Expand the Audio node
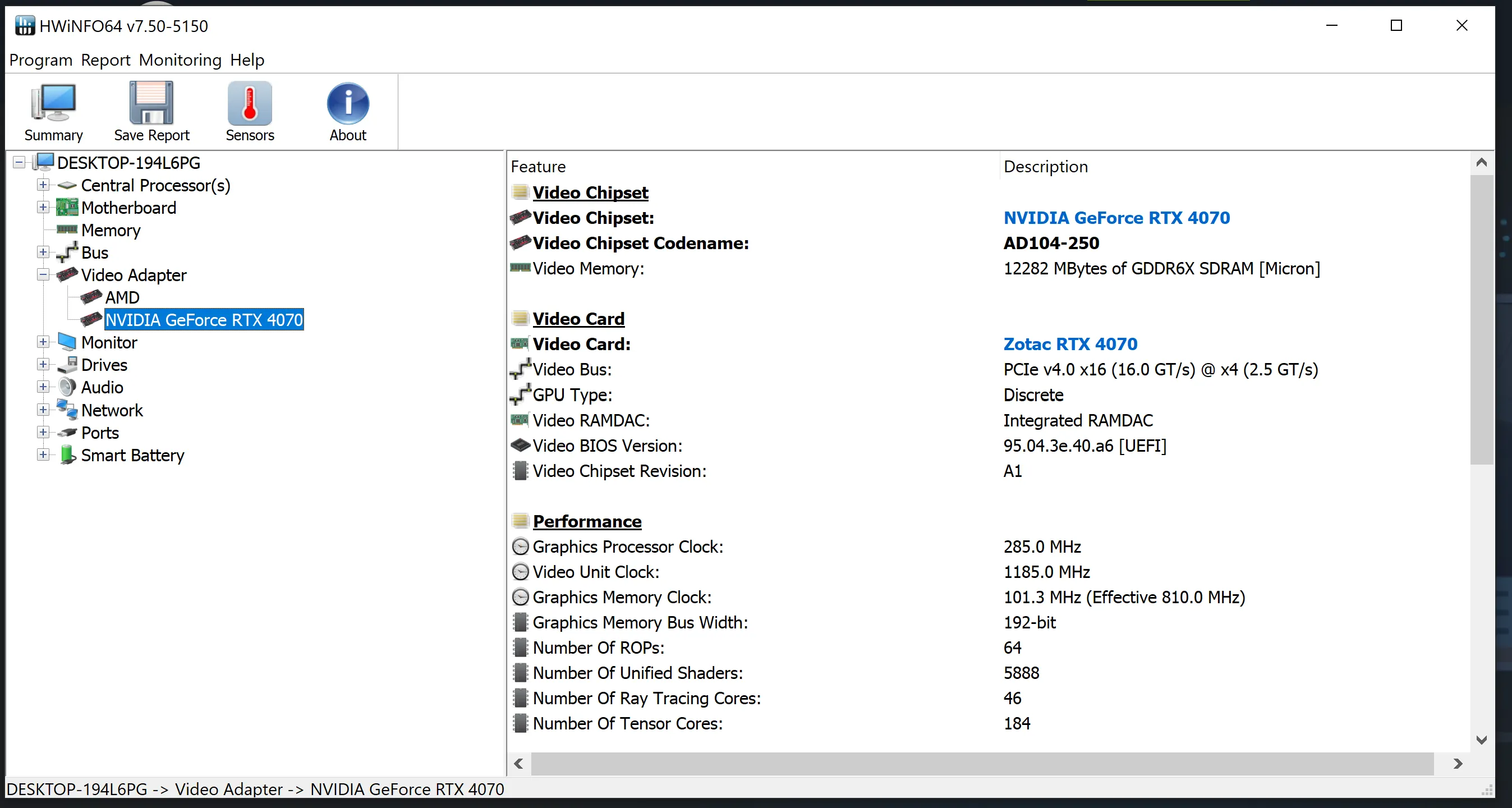1512x808 pixels. coord(43,387)
